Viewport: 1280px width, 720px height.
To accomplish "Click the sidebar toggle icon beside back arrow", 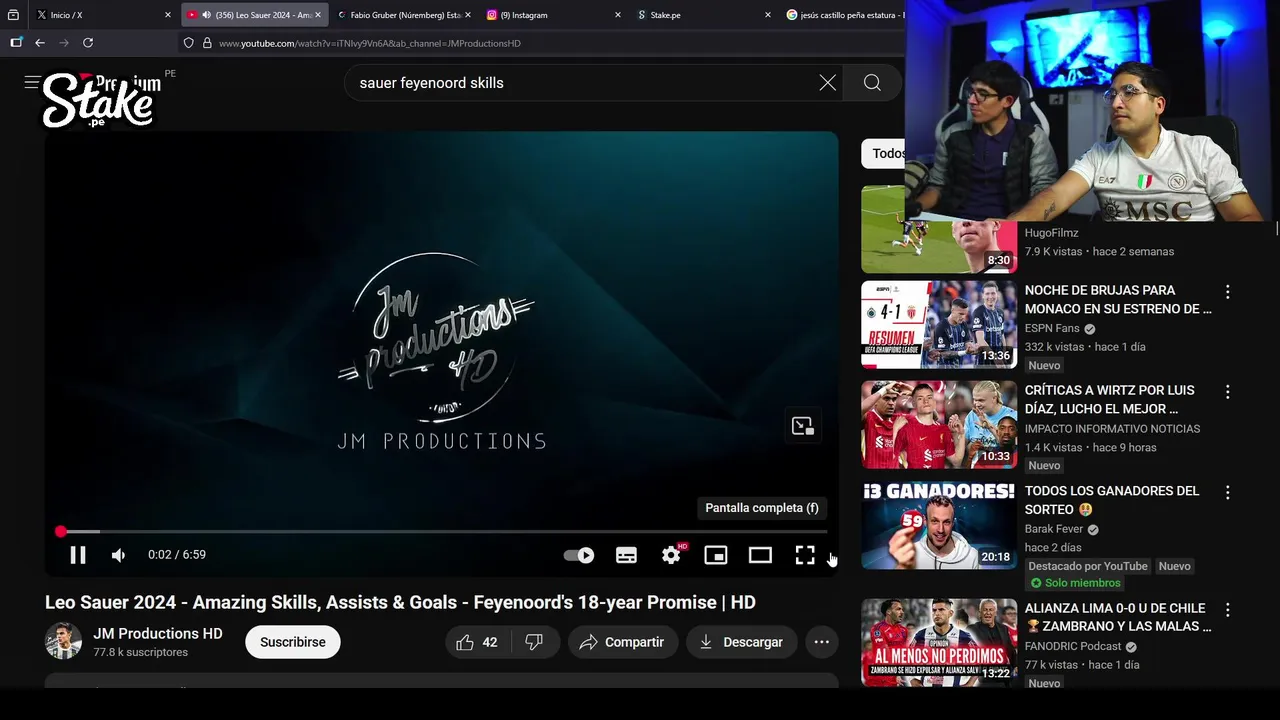I will (16, 43).
